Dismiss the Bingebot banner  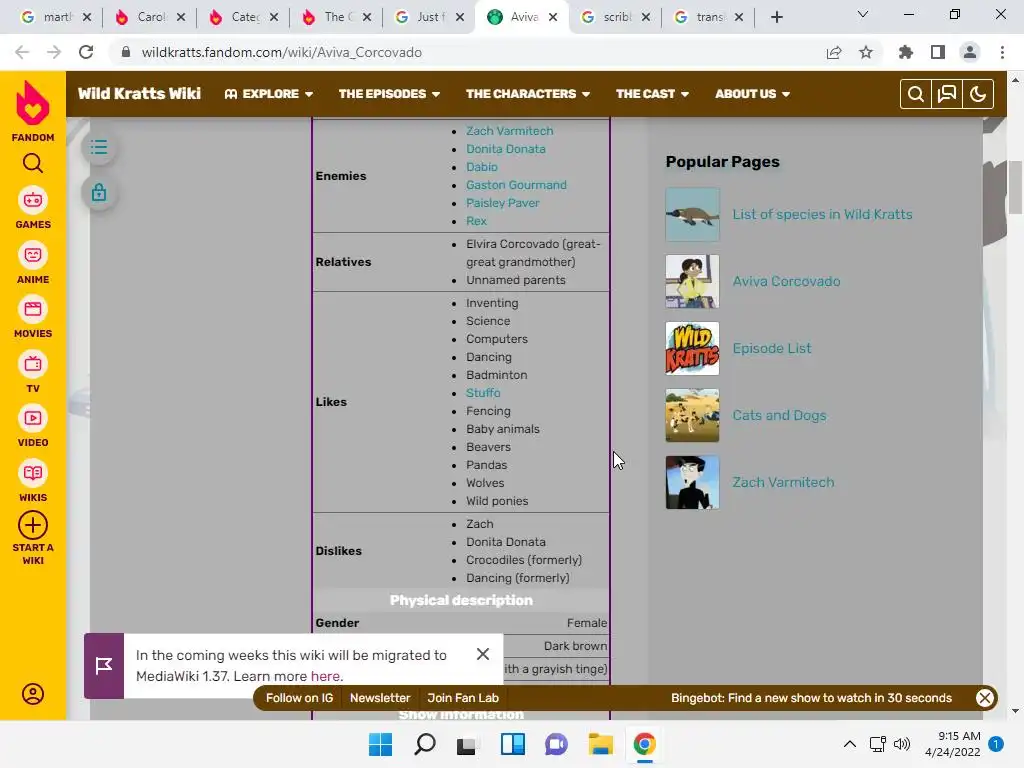pyautogui.click(x=985, y=698)
